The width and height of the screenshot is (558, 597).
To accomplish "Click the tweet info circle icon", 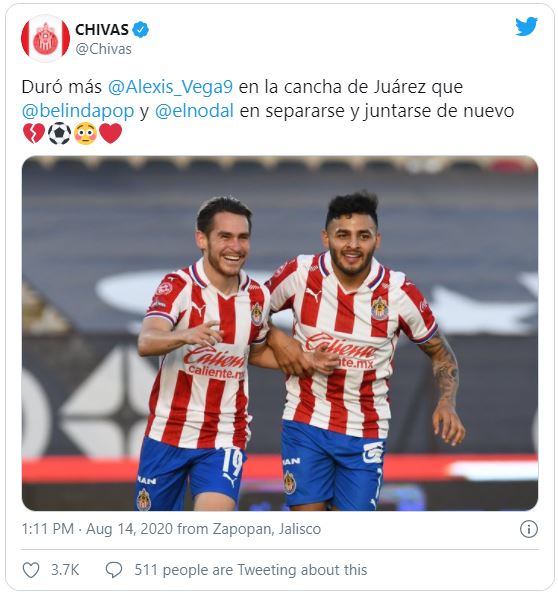I will (x=529, y=529).
